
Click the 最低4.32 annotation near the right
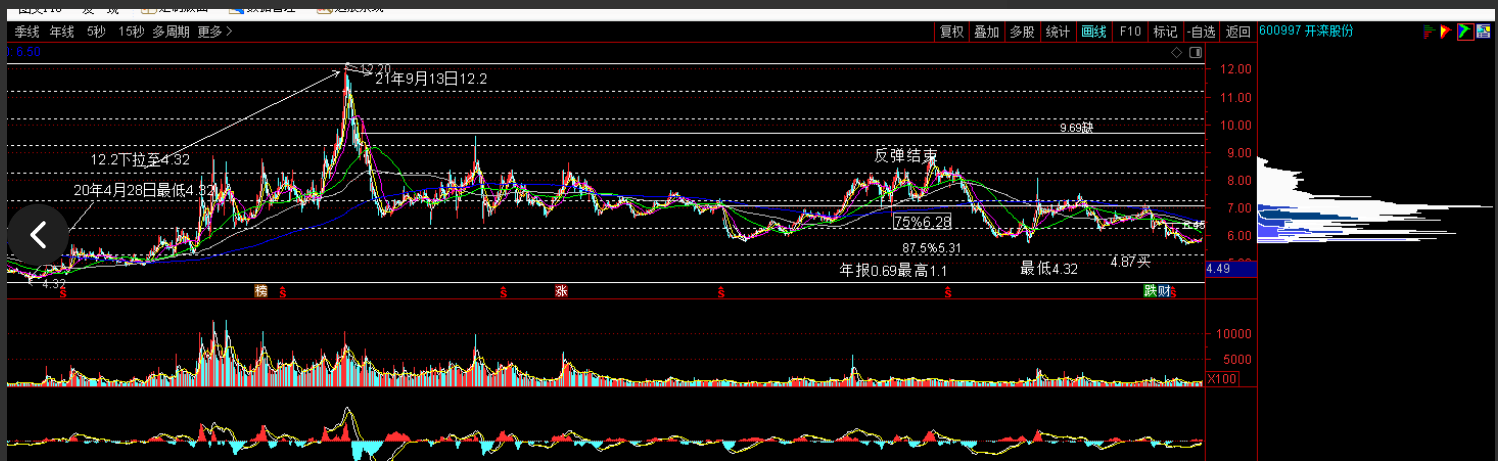click(x=1049, y=268)
